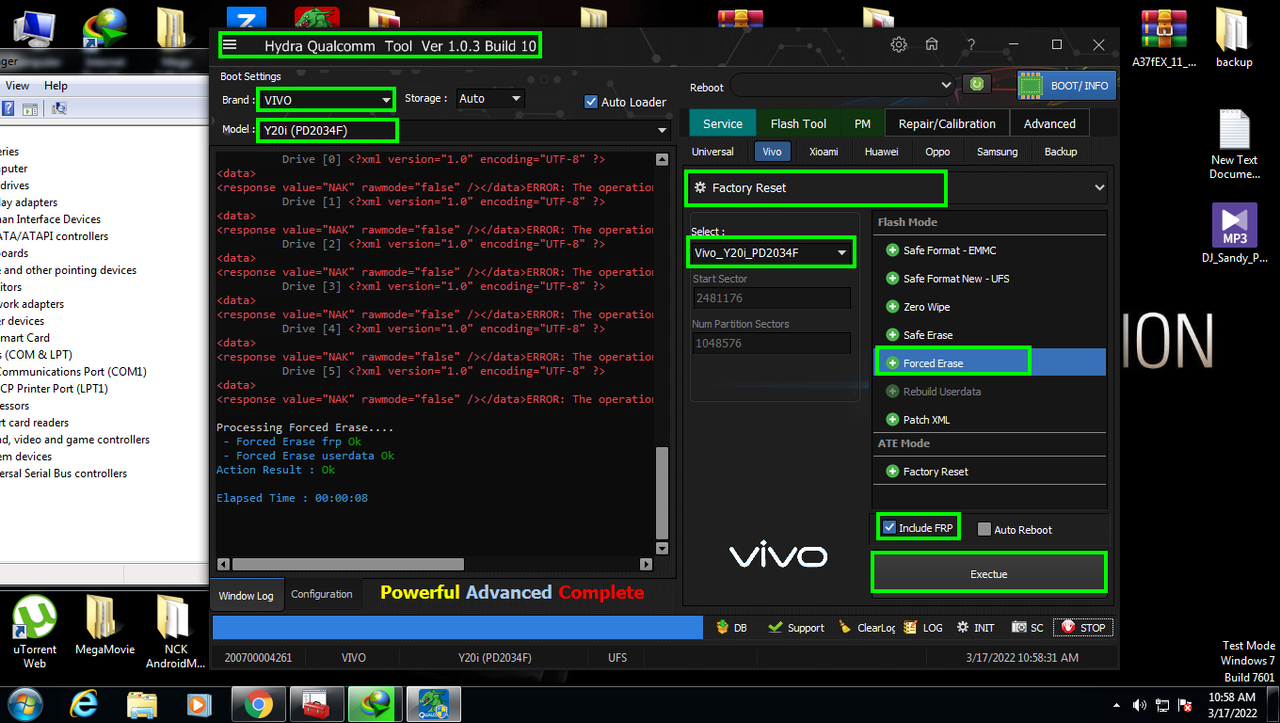1280x723 pixels.
Task: Select the Samsung brand sub-tab
Action: coord(997,152)
